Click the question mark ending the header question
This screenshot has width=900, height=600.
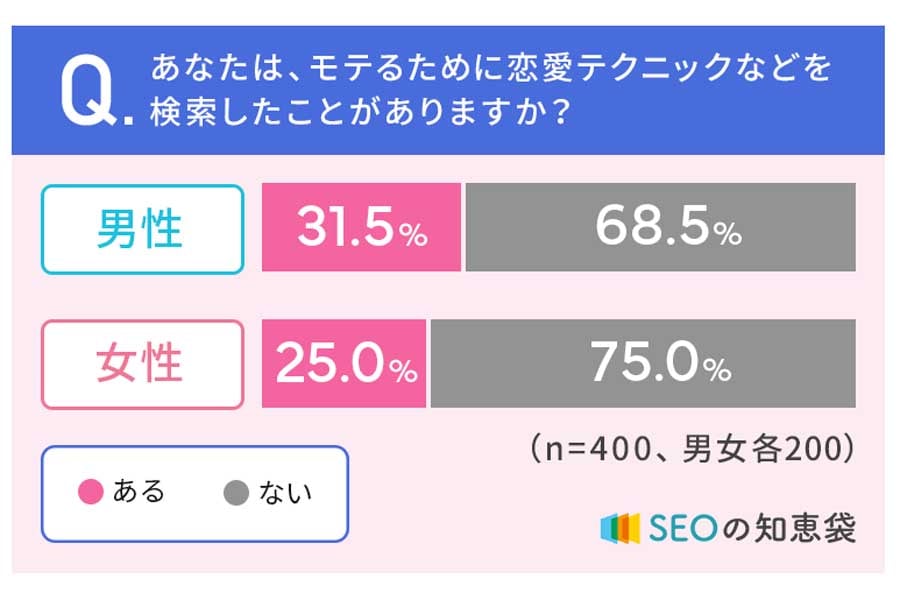561,112
